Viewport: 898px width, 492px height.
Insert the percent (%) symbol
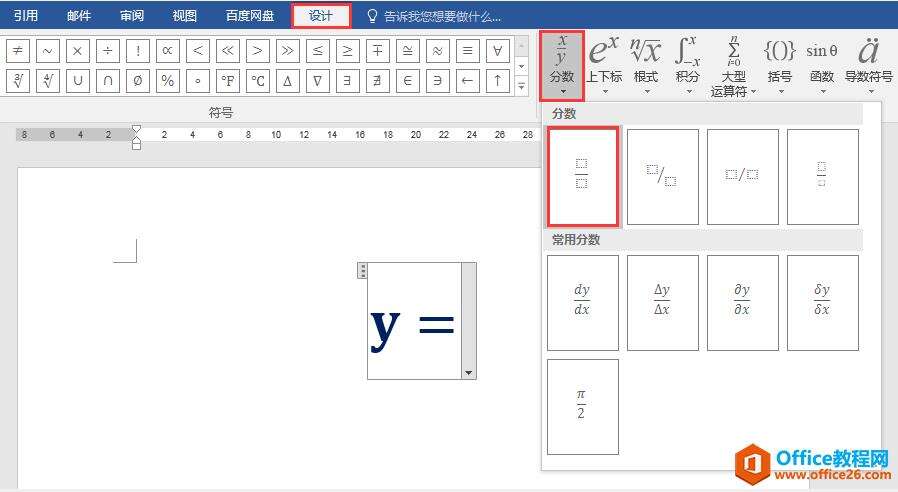coord(167,81)
